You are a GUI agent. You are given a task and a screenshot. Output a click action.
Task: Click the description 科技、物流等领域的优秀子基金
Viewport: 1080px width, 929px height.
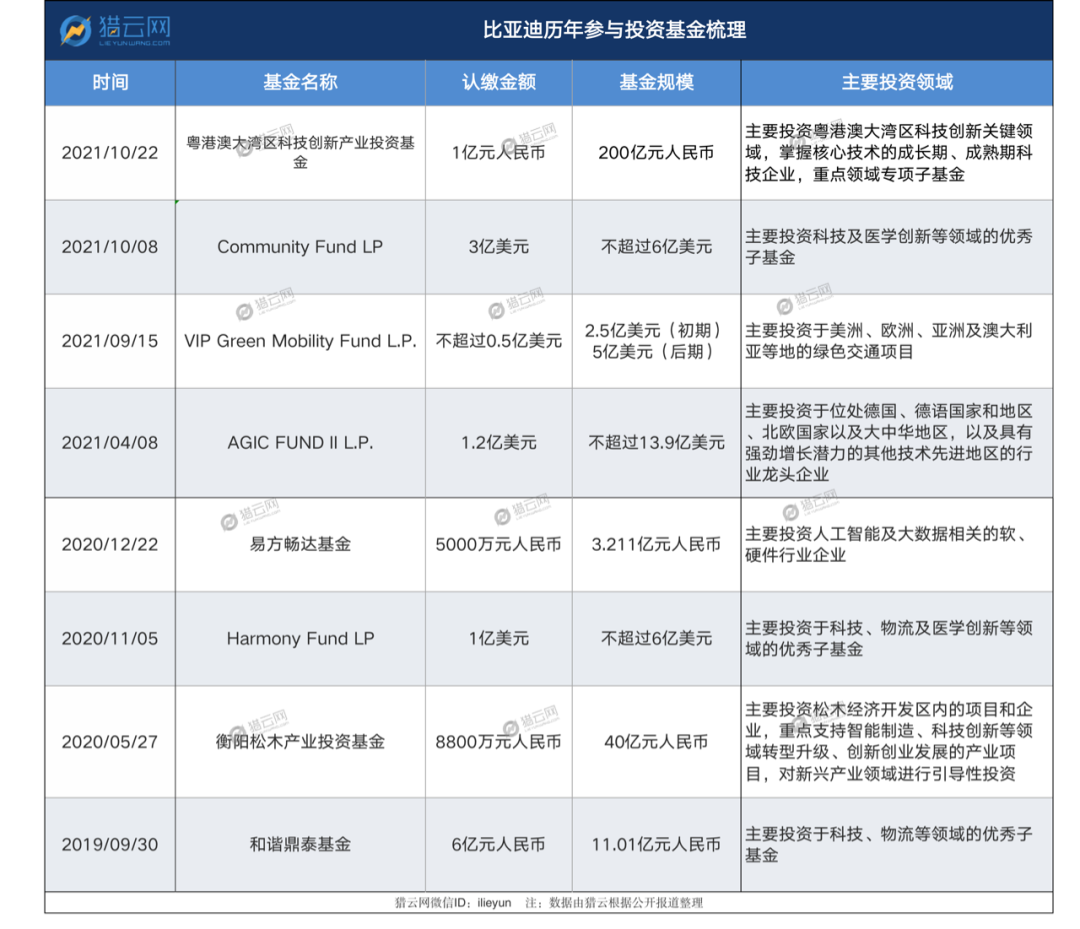click(x=889, y=845)
